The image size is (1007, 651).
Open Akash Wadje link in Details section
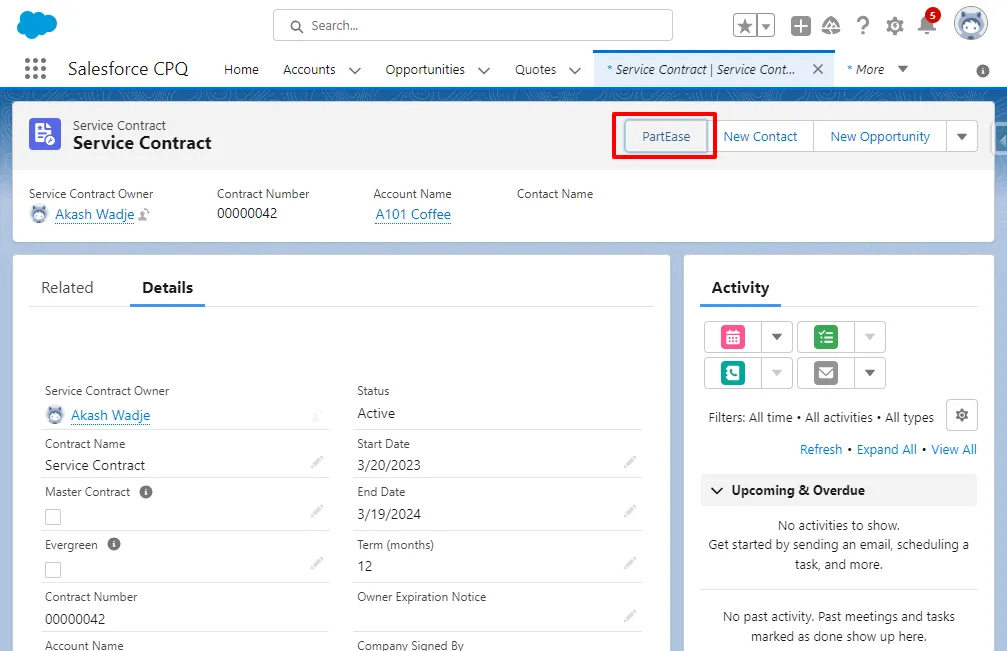[x=110, y=415]
